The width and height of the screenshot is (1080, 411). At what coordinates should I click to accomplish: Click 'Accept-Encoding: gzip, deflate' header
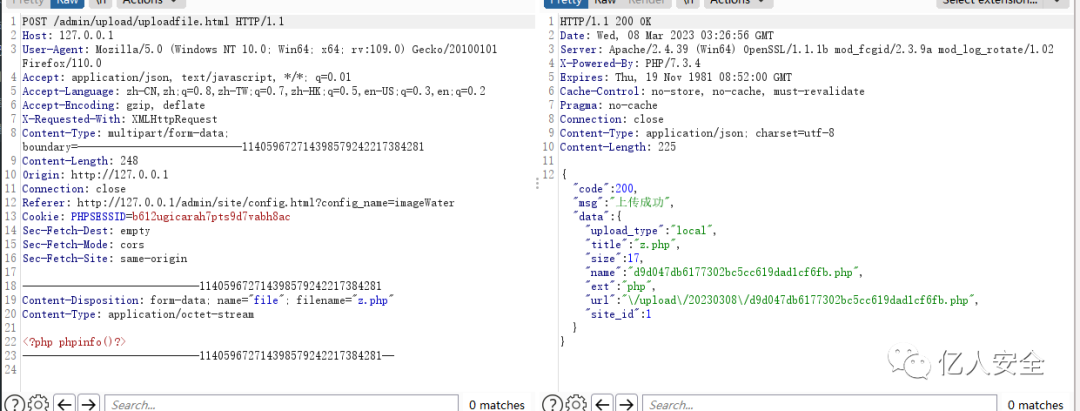coord(114,105)
